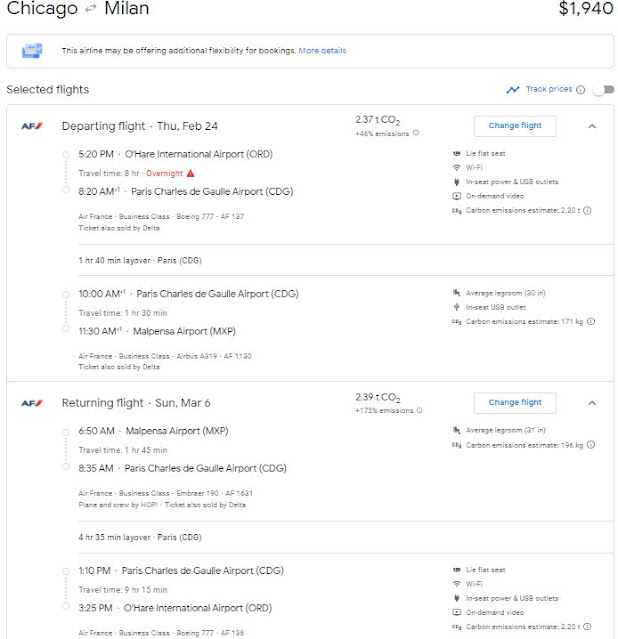Click the Track prices info icon
Viewport: 618px width, 639px height.
pyautogui.click(x=580, y=90)
